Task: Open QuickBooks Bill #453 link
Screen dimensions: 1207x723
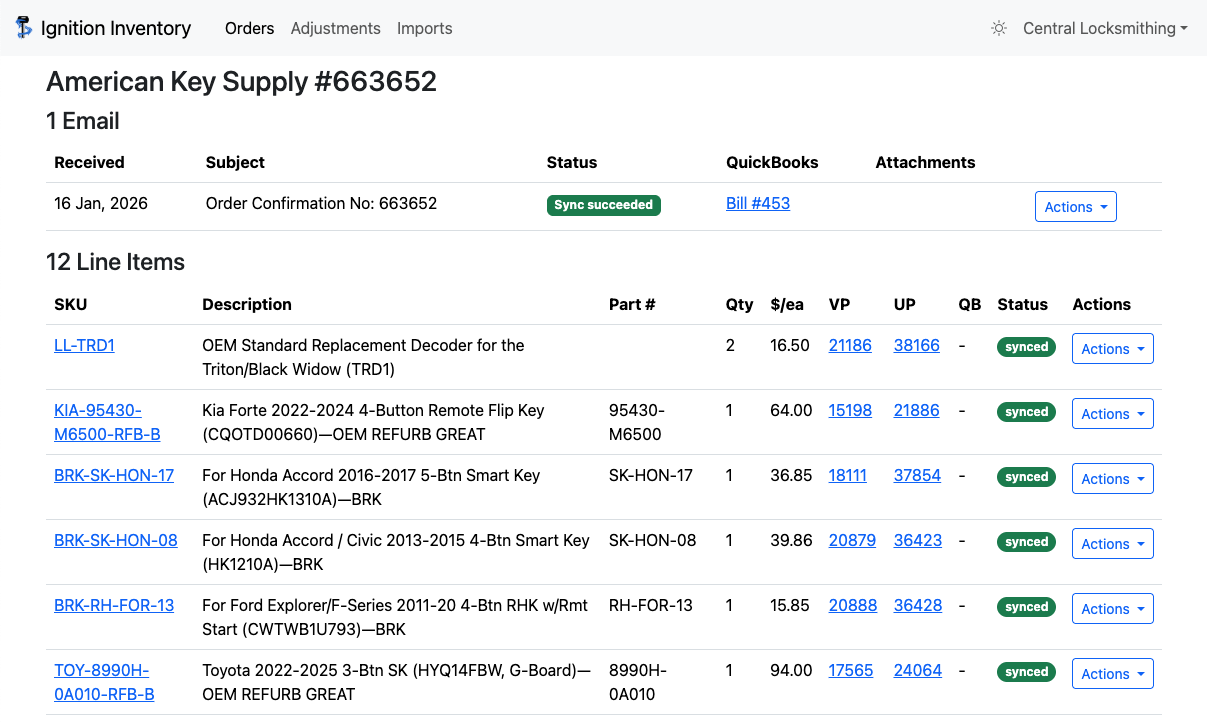Action: (757, 204)
